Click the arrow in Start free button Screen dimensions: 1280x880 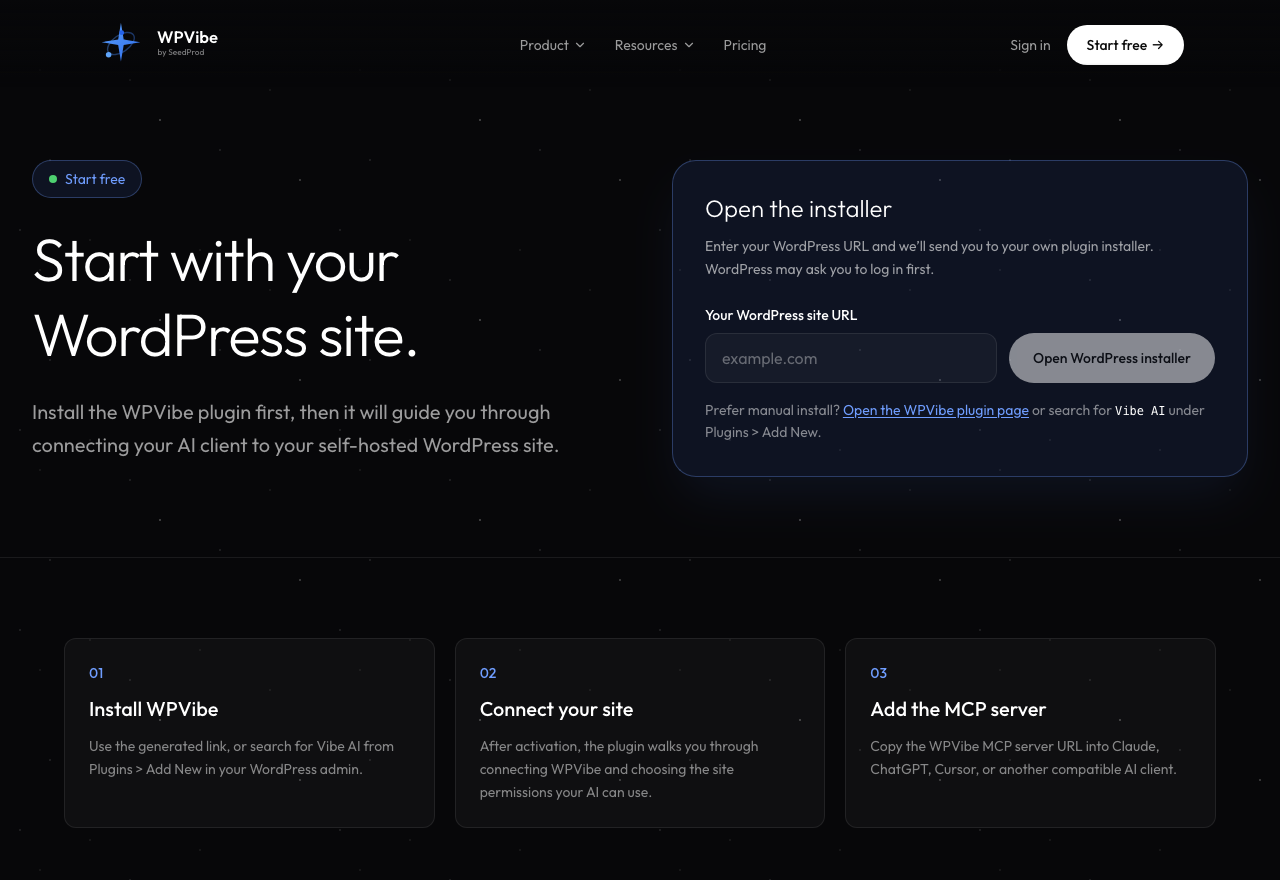[1158, 45]
